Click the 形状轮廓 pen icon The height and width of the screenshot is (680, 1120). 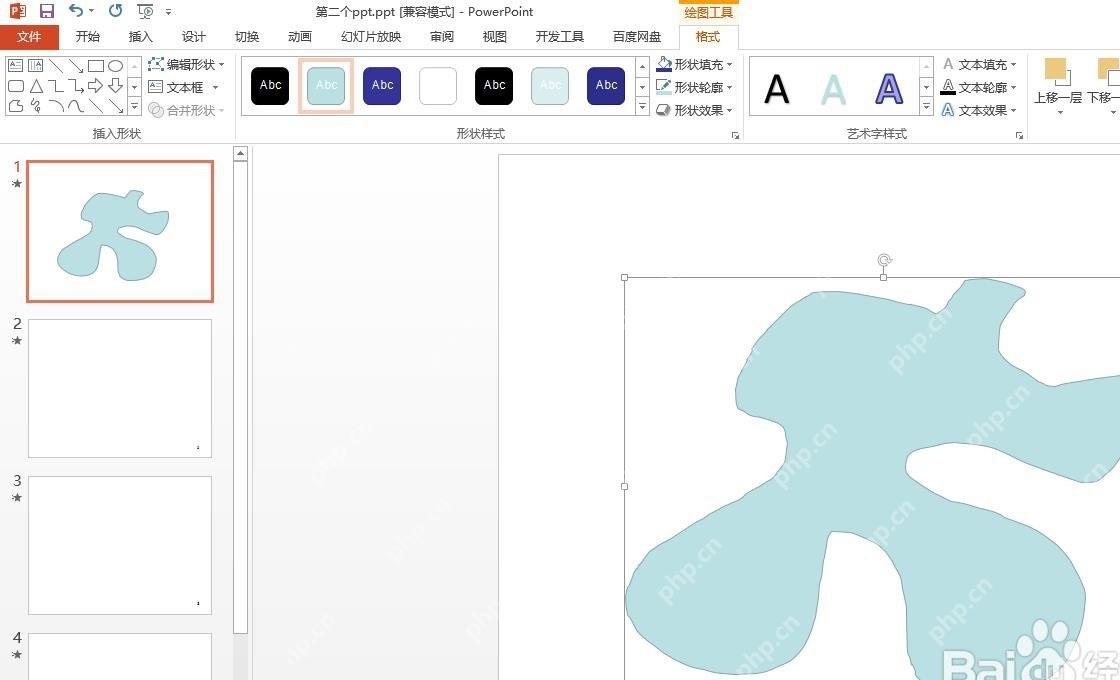[664, 87]
